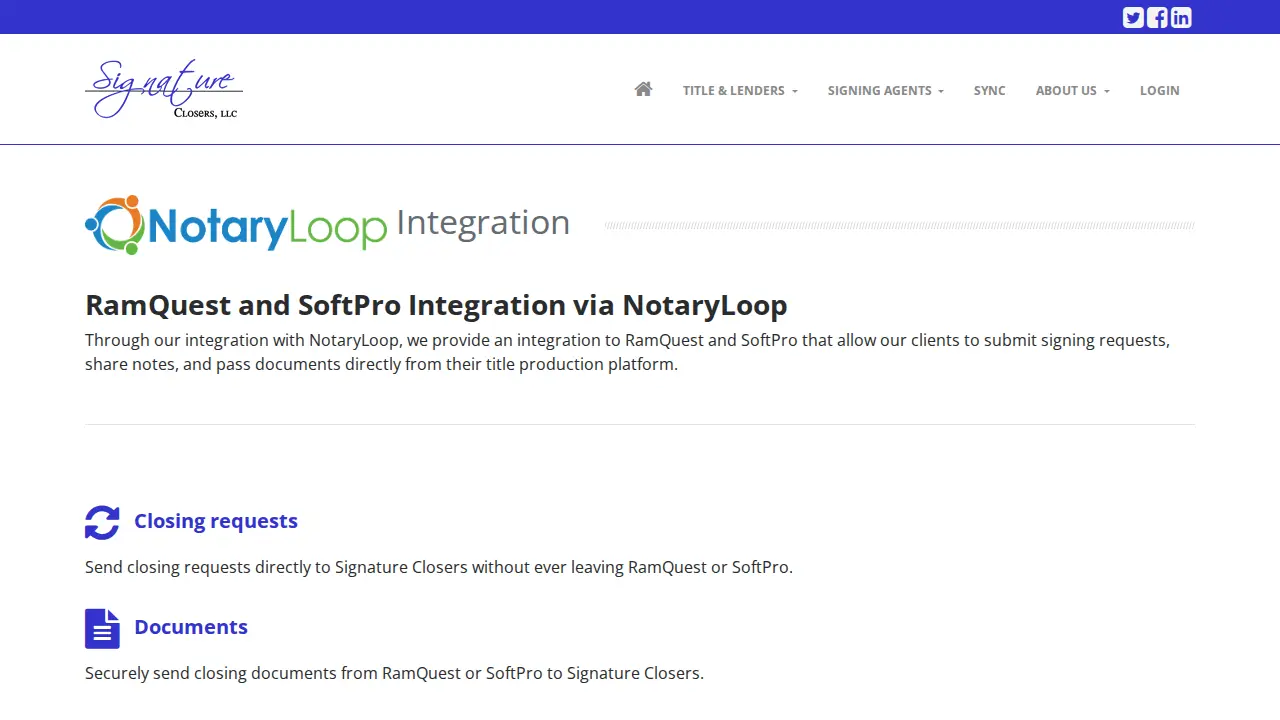Expand the Title & Lenders menu
This screenshot has width=1280, height=720.
point(740,90)
